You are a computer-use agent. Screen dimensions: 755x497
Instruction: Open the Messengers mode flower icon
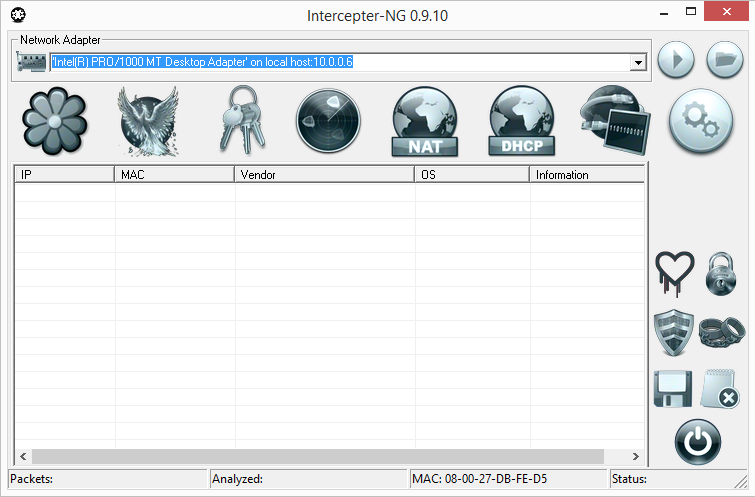pos(54,121)
